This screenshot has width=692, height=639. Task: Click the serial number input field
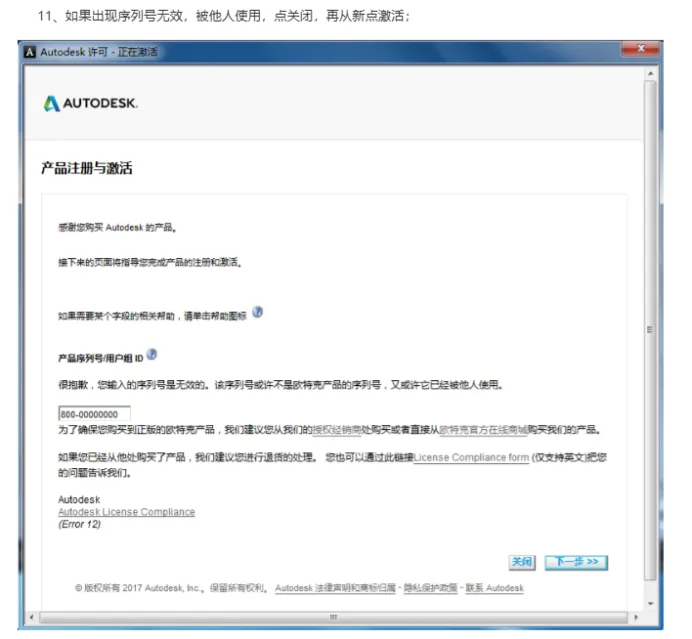click(94, 414)
